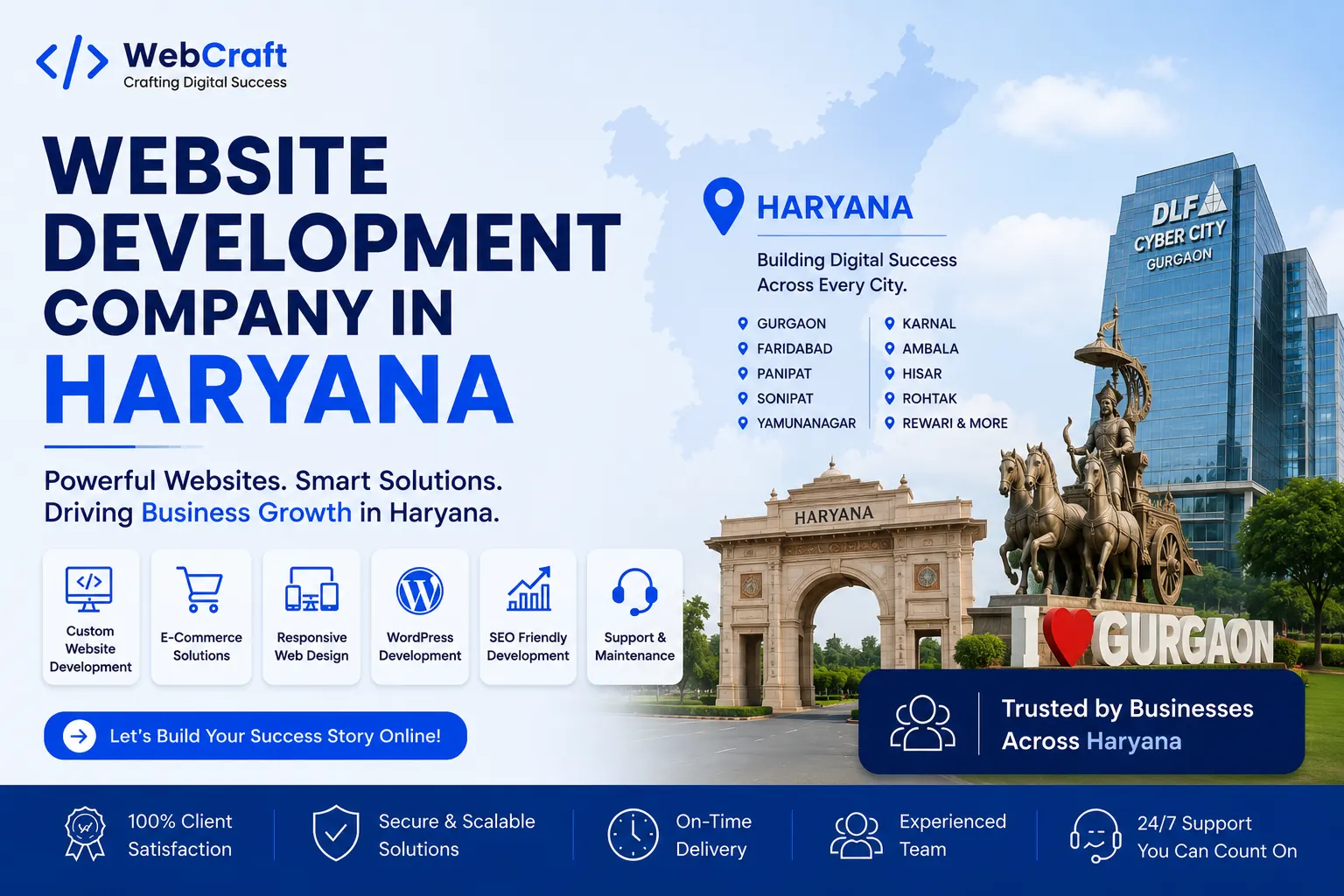Click the pin icon beside REWARI & MORE
Image resolution: width=1344 pixels, height=896 pixels.
pos(889,423)
